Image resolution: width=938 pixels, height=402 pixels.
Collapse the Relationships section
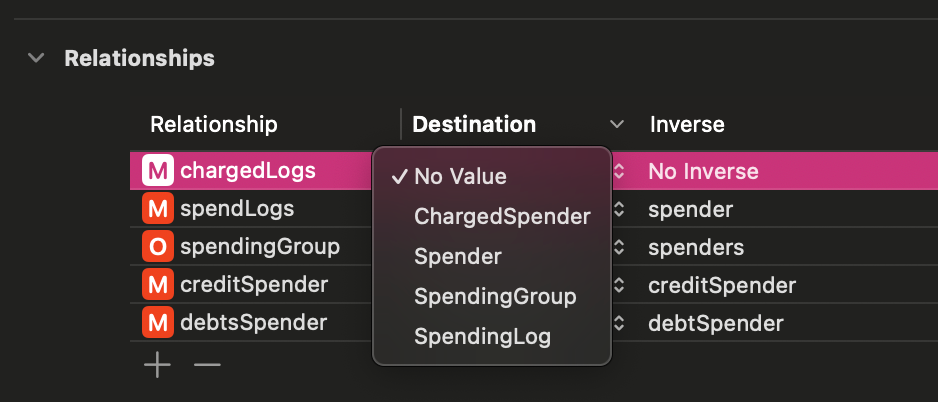[37, 58]
